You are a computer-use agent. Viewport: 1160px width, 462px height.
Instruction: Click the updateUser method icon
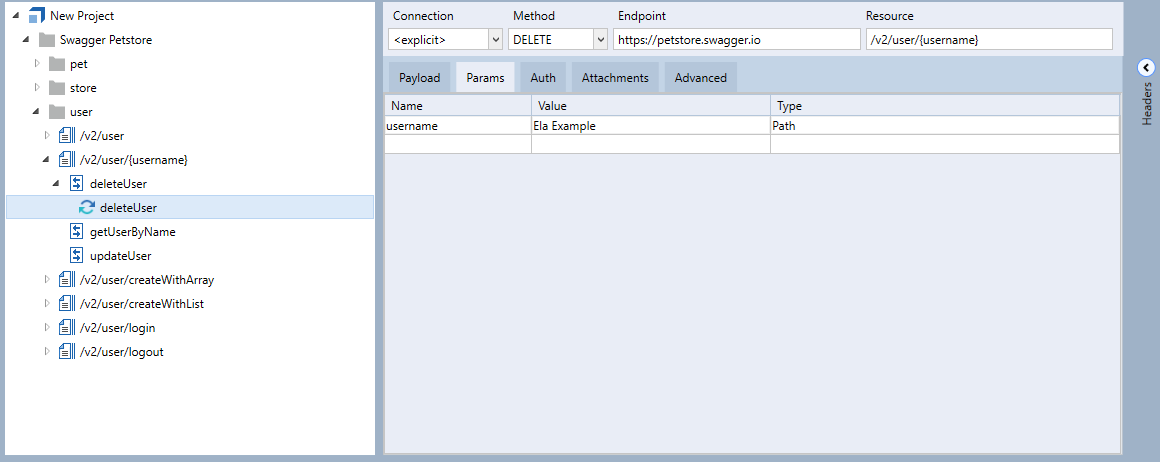pyautogui.click(x=76, y=255)
